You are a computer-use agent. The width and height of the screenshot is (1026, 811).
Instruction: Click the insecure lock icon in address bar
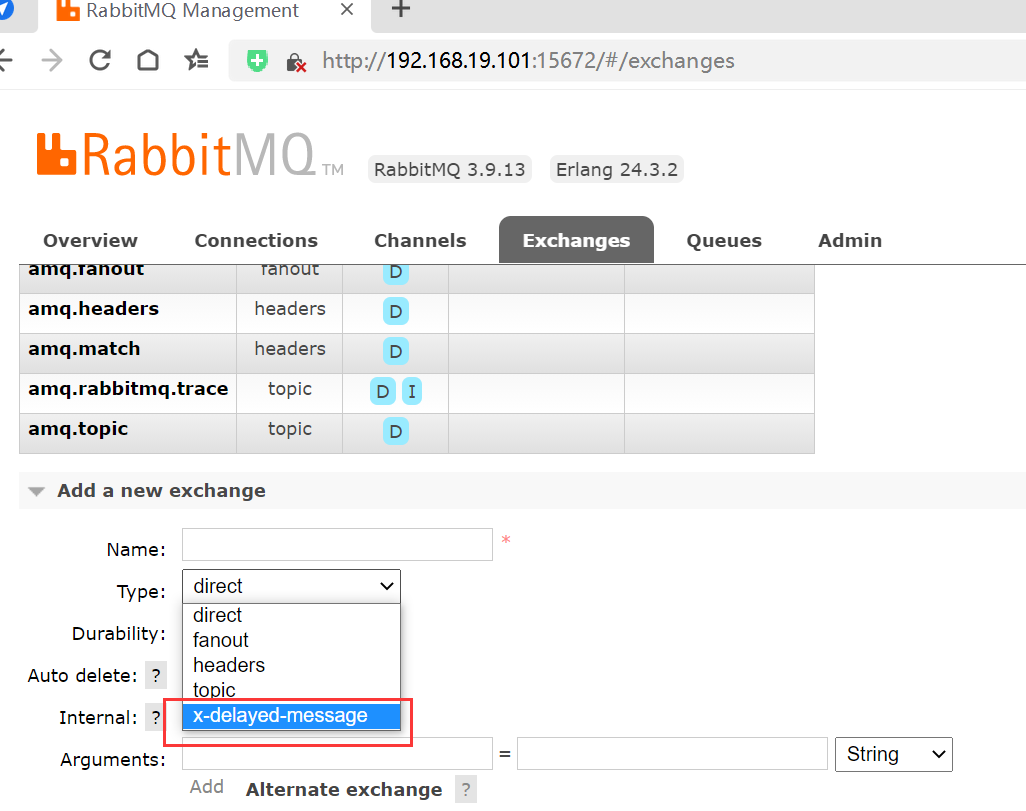[296, 62]
